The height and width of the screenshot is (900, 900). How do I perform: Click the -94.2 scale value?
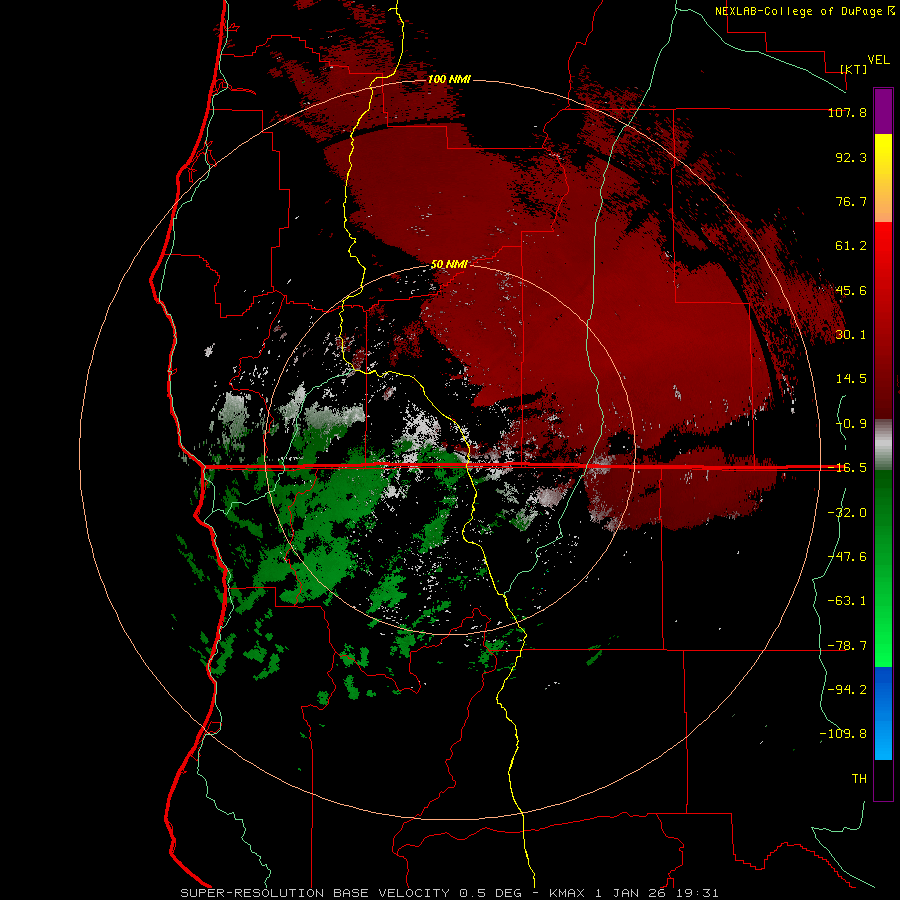[x=847, y=689]
